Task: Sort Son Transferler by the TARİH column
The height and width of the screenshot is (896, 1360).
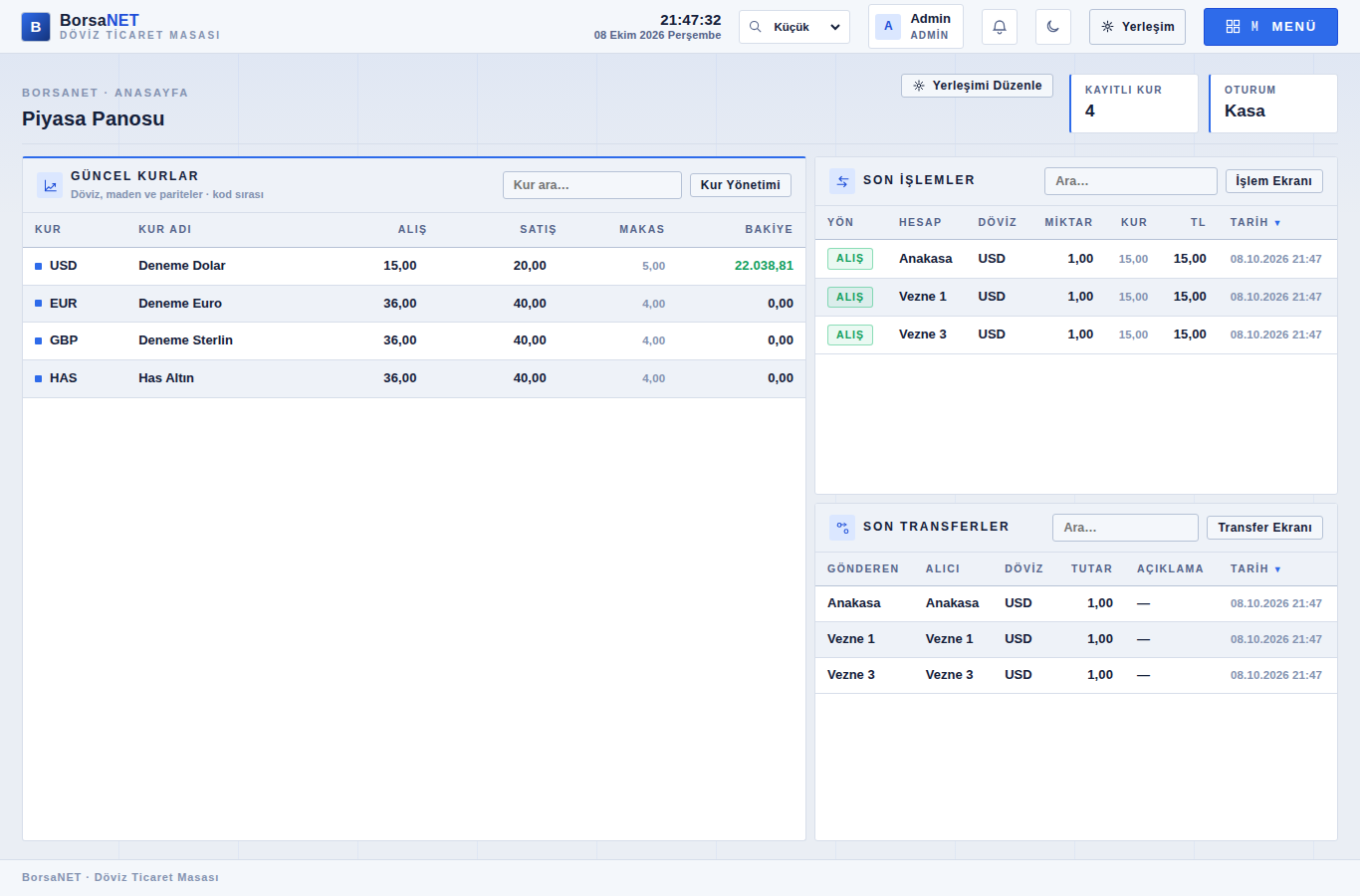Action: click(x=1255, y=569)
